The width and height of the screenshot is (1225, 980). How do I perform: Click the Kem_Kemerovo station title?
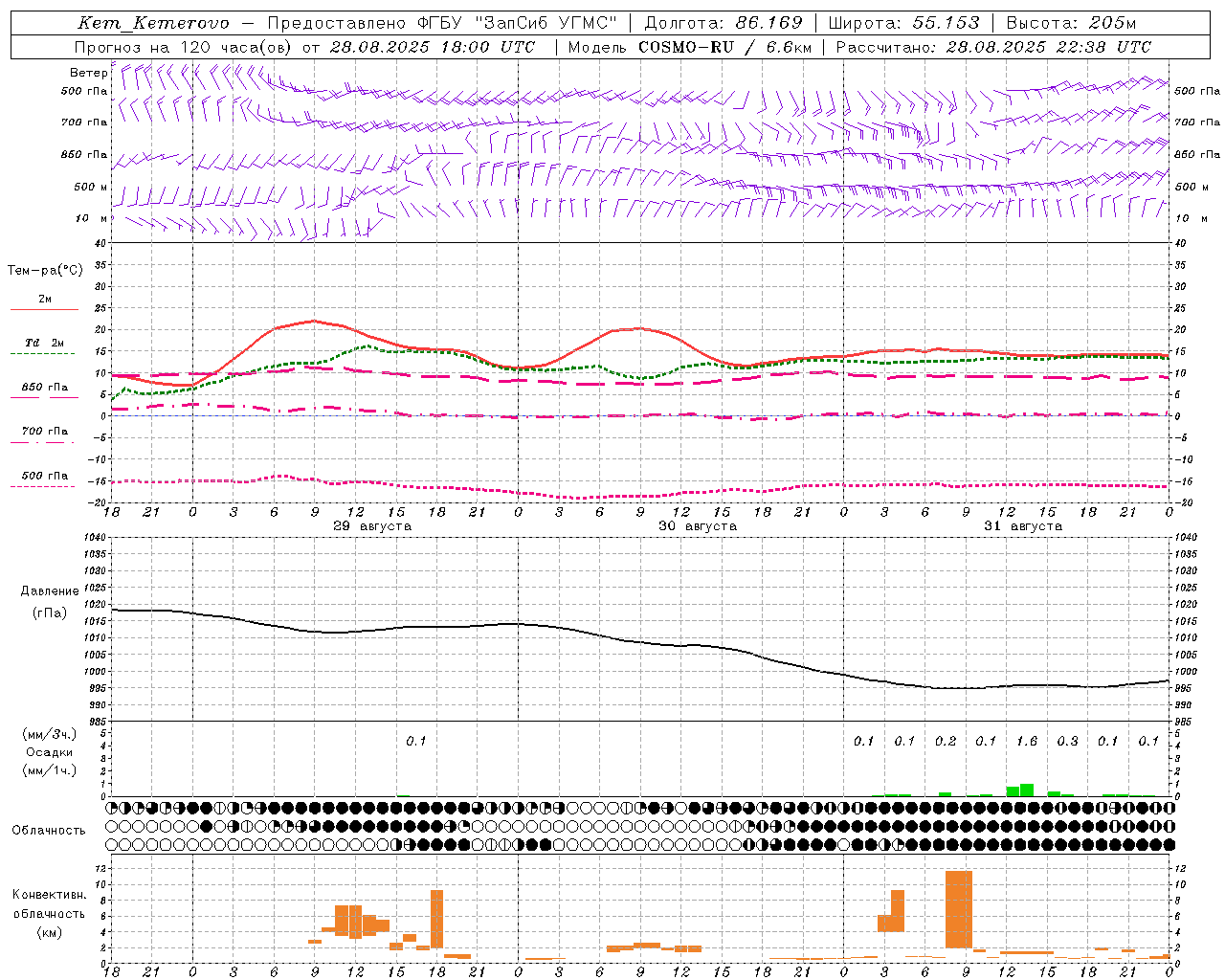pyautogui.click(x=153, y=23)
